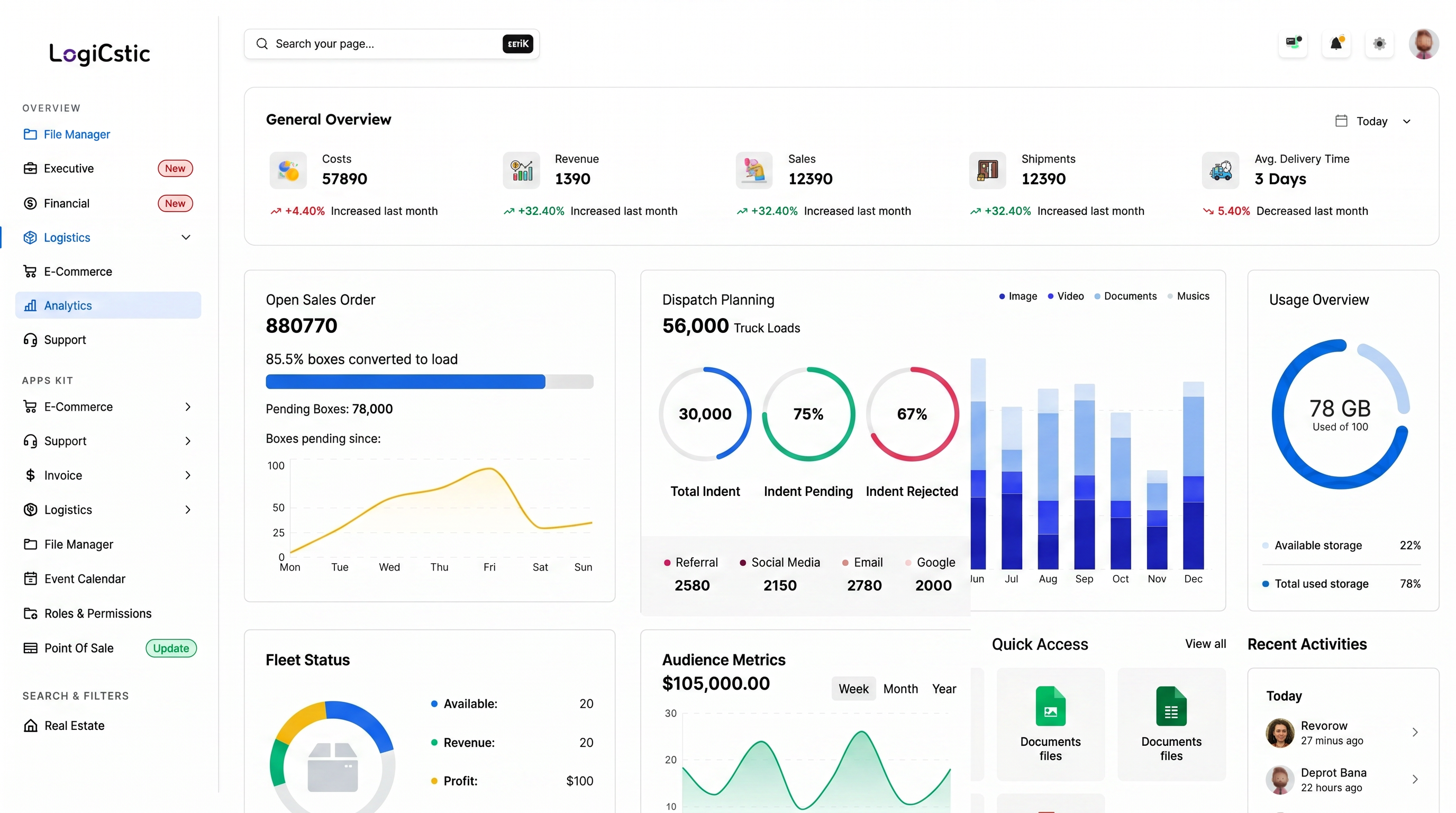Screen dimensions: 1456x813
Task: Click the search magnifier icon
Action: 262,43
